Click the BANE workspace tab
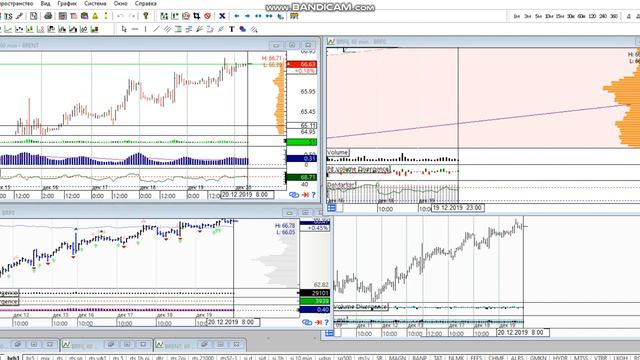The width and height of the screenshot is (640, 360). click(x=419, y=358)
